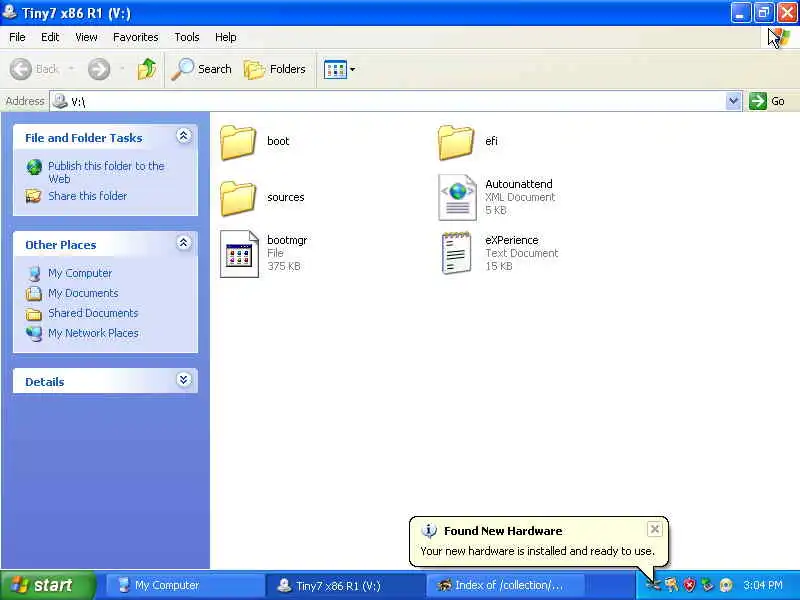Viewport: 800px width, 600px height.
Task: Click the Back arrow button
Action: (35, 69)
